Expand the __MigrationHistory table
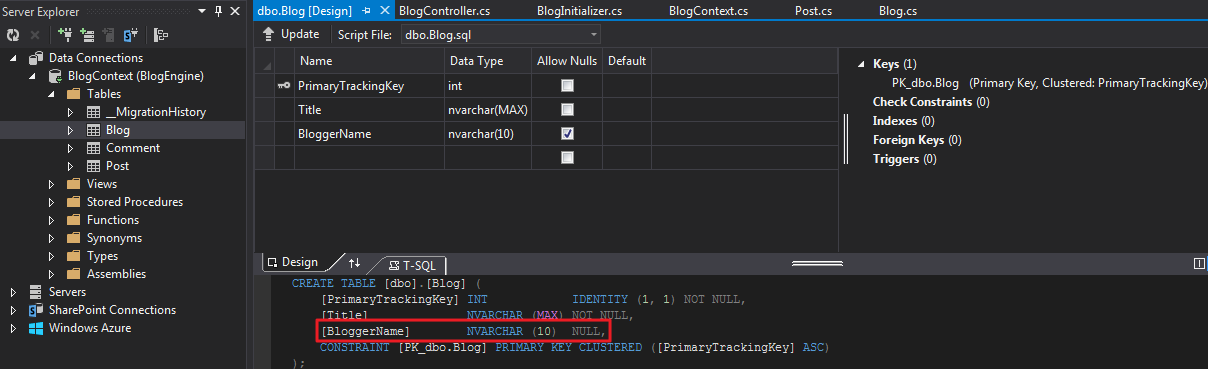 coord(71,112)
